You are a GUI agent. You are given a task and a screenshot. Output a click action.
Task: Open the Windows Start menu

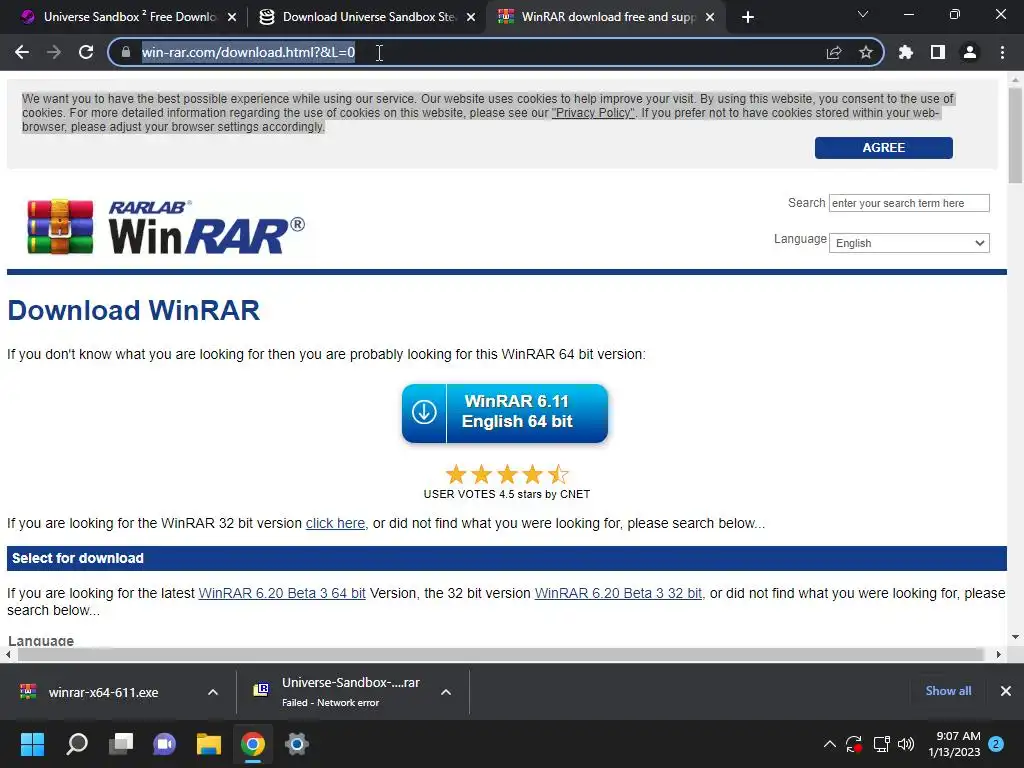32,744
